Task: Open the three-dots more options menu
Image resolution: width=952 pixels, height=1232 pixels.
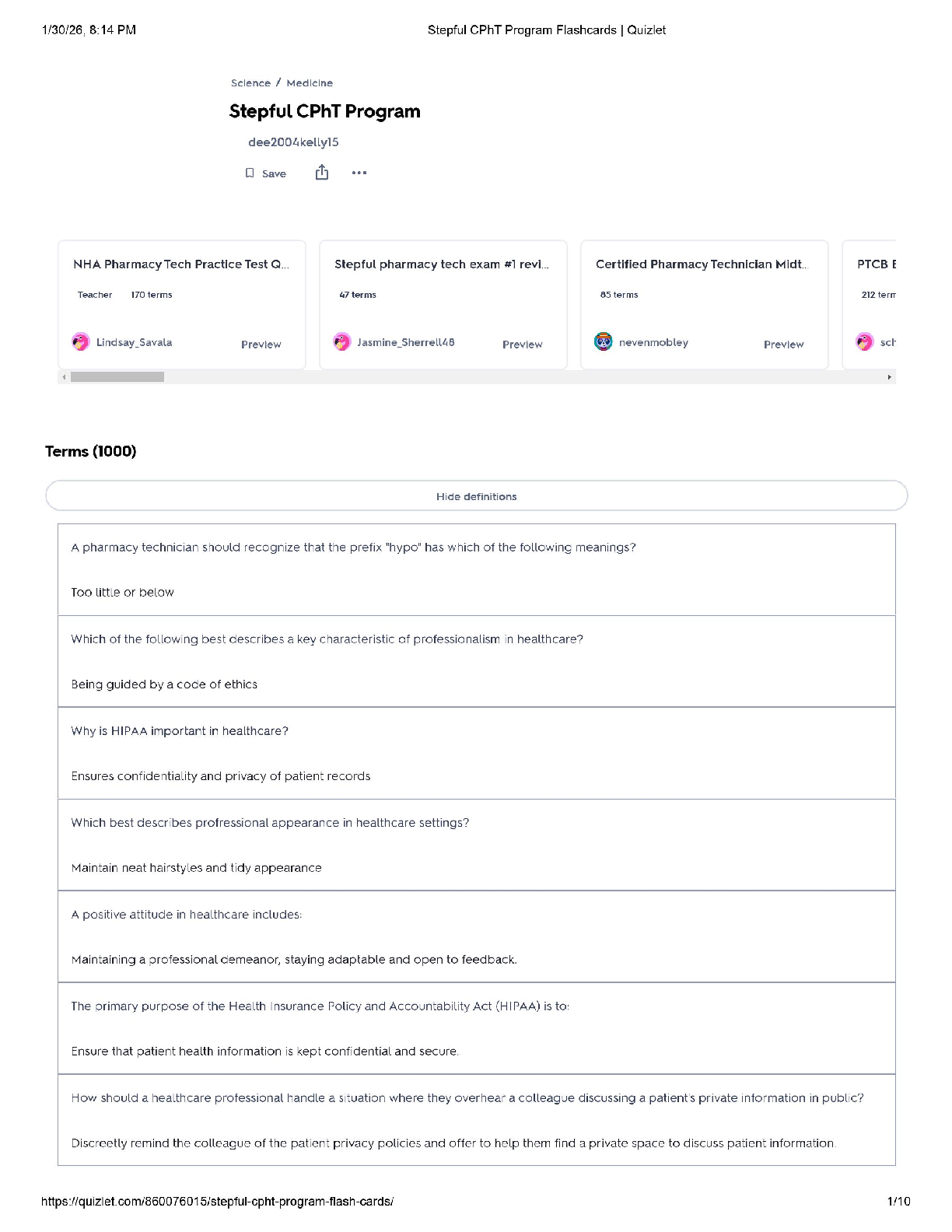Action: point(359,173)
